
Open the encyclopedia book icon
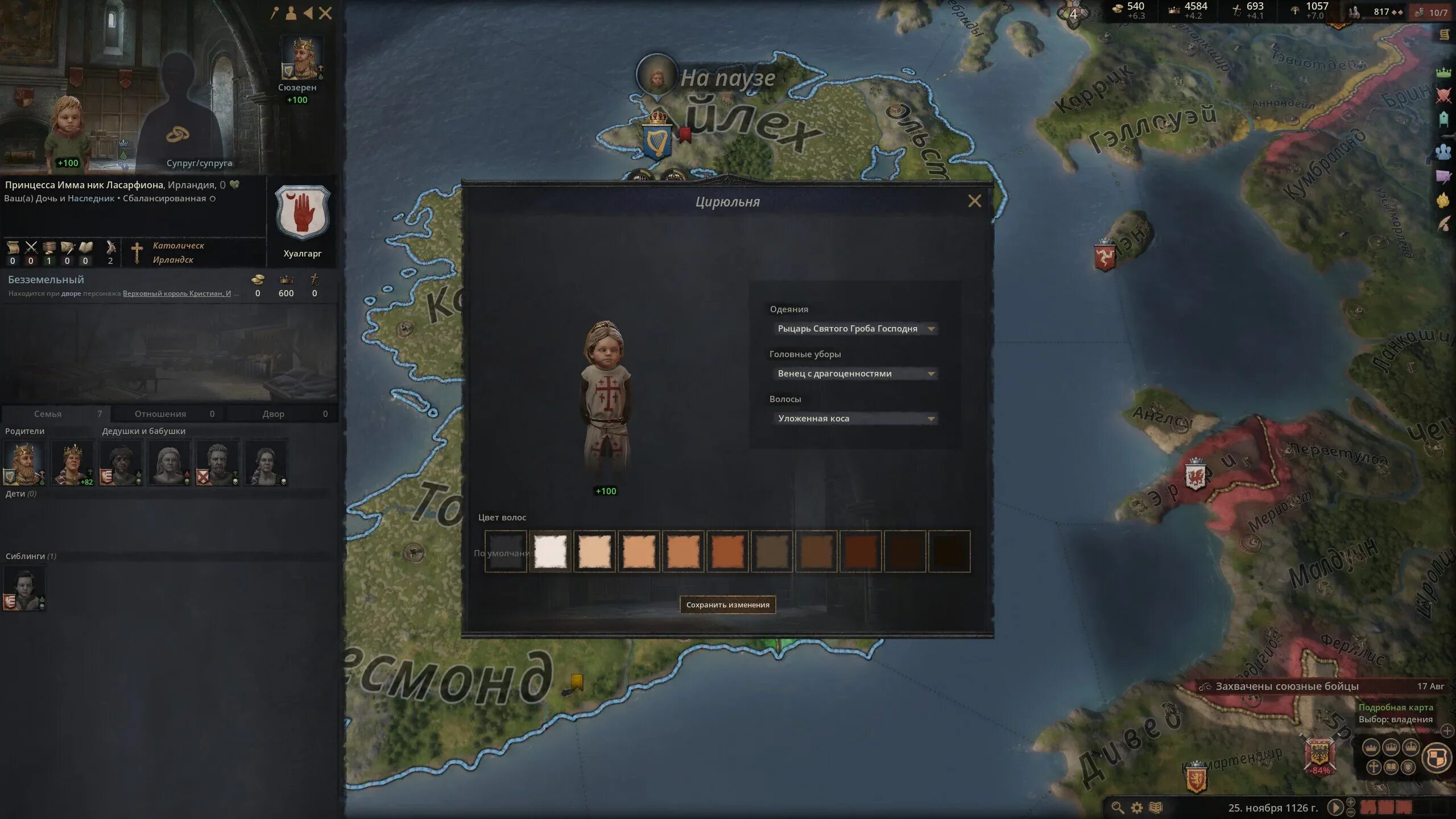[1156, 808]
